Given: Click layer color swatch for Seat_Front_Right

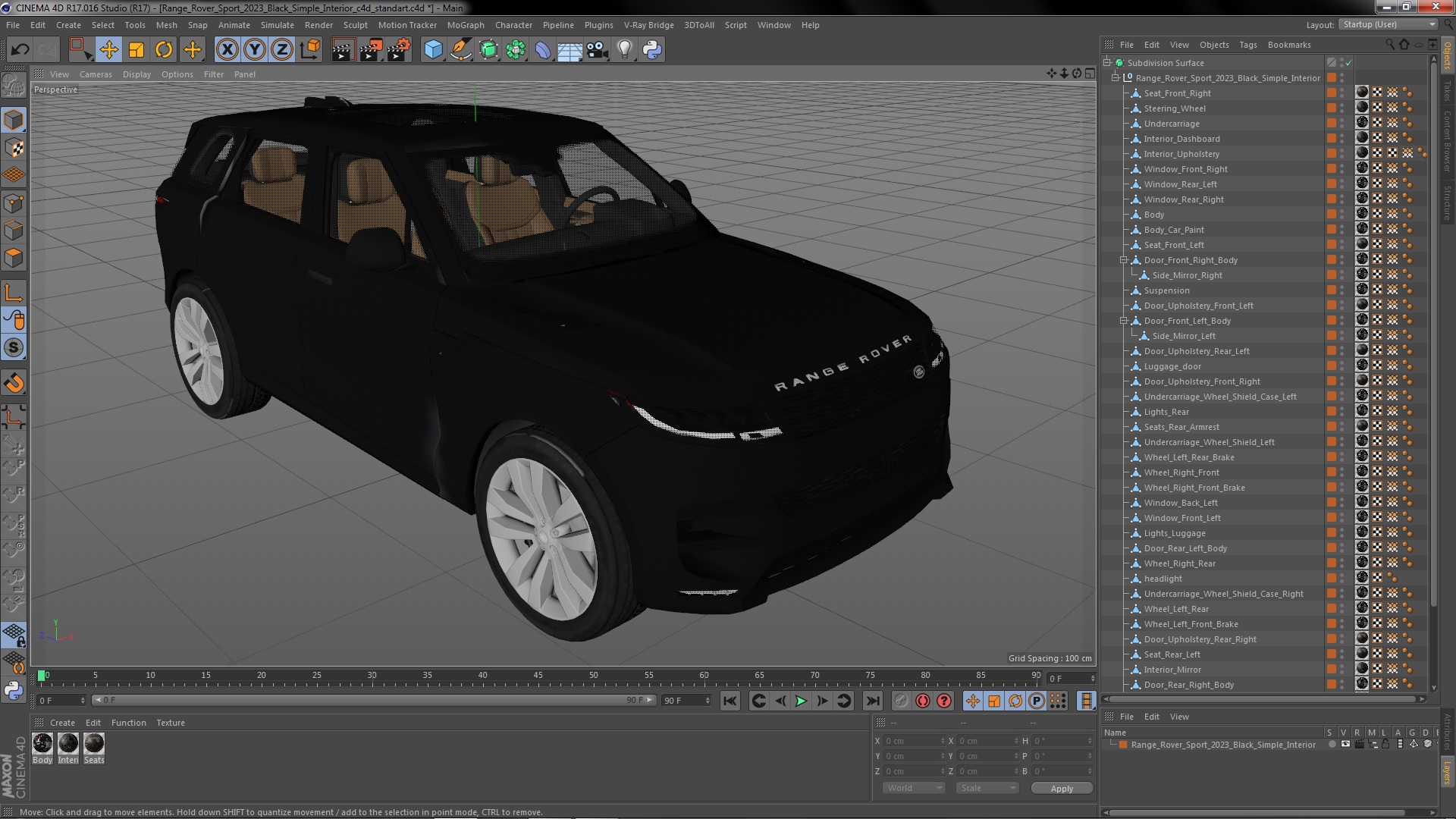Looking at the screenshot, I should point(1331,93).
